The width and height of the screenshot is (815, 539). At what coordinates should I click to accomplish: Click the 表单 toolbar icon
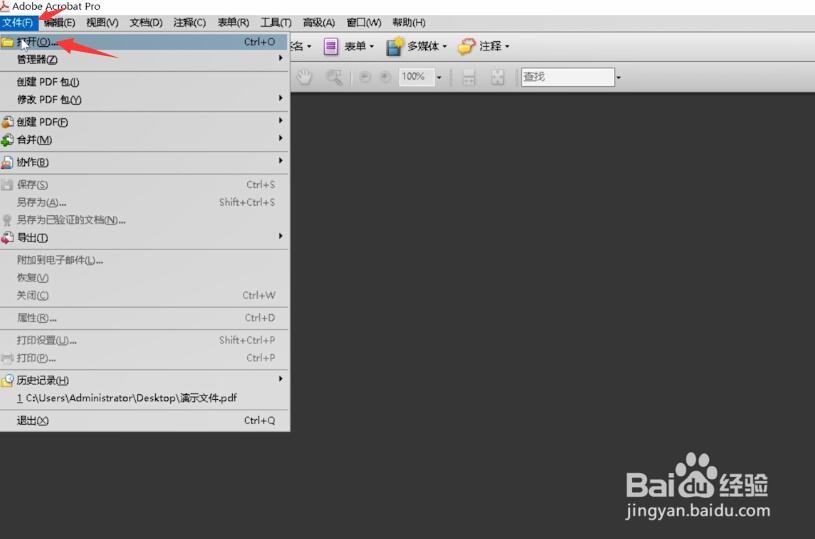pyautogui.click(x=331, y=46)
